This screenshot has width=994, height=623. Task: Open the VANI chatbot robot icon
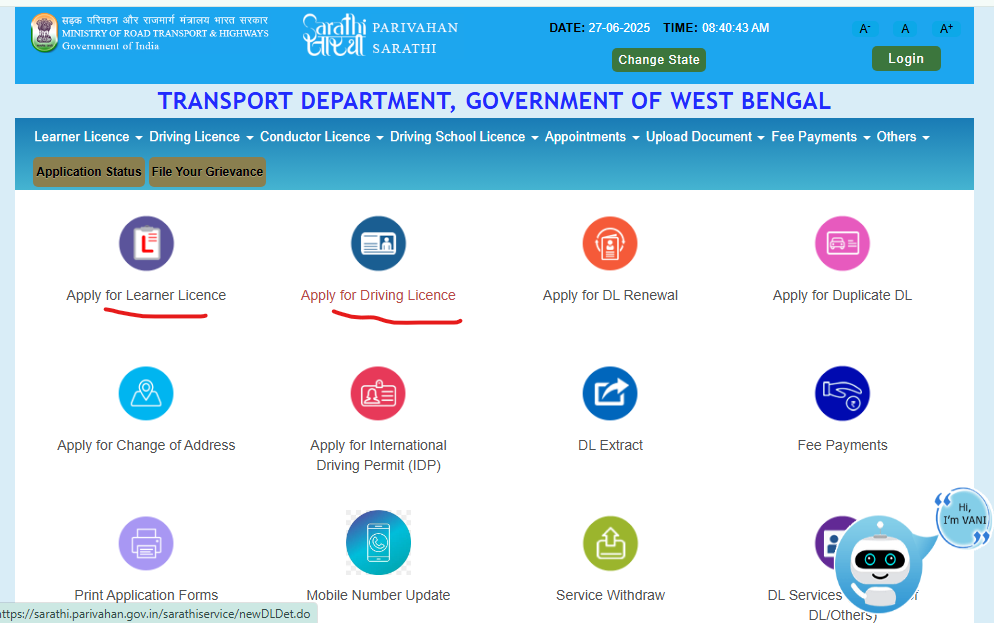[x=879, y=563]
